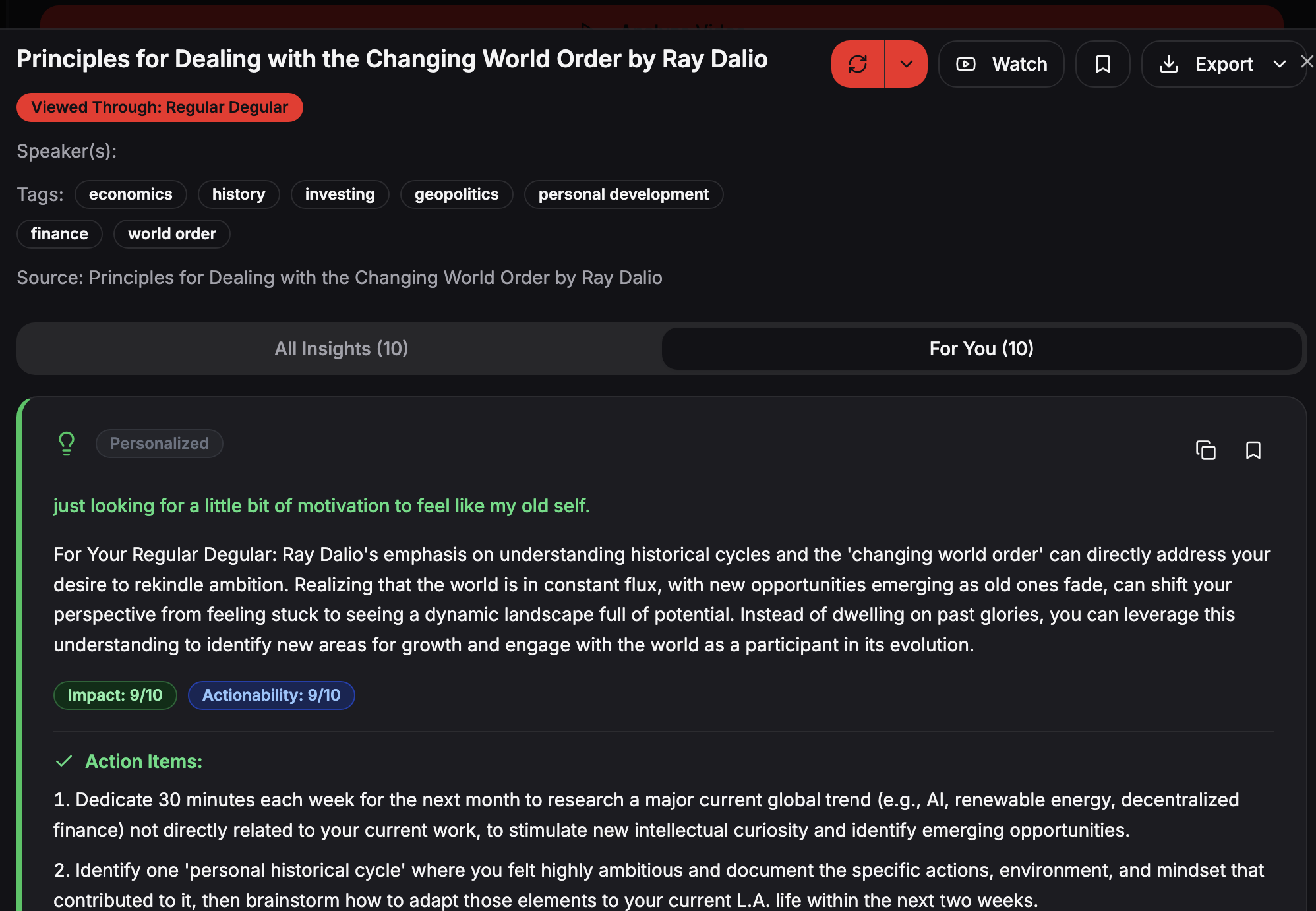1316x911 pixels.
Task: Expand the red regenerate options chevron
Action: 907,64
